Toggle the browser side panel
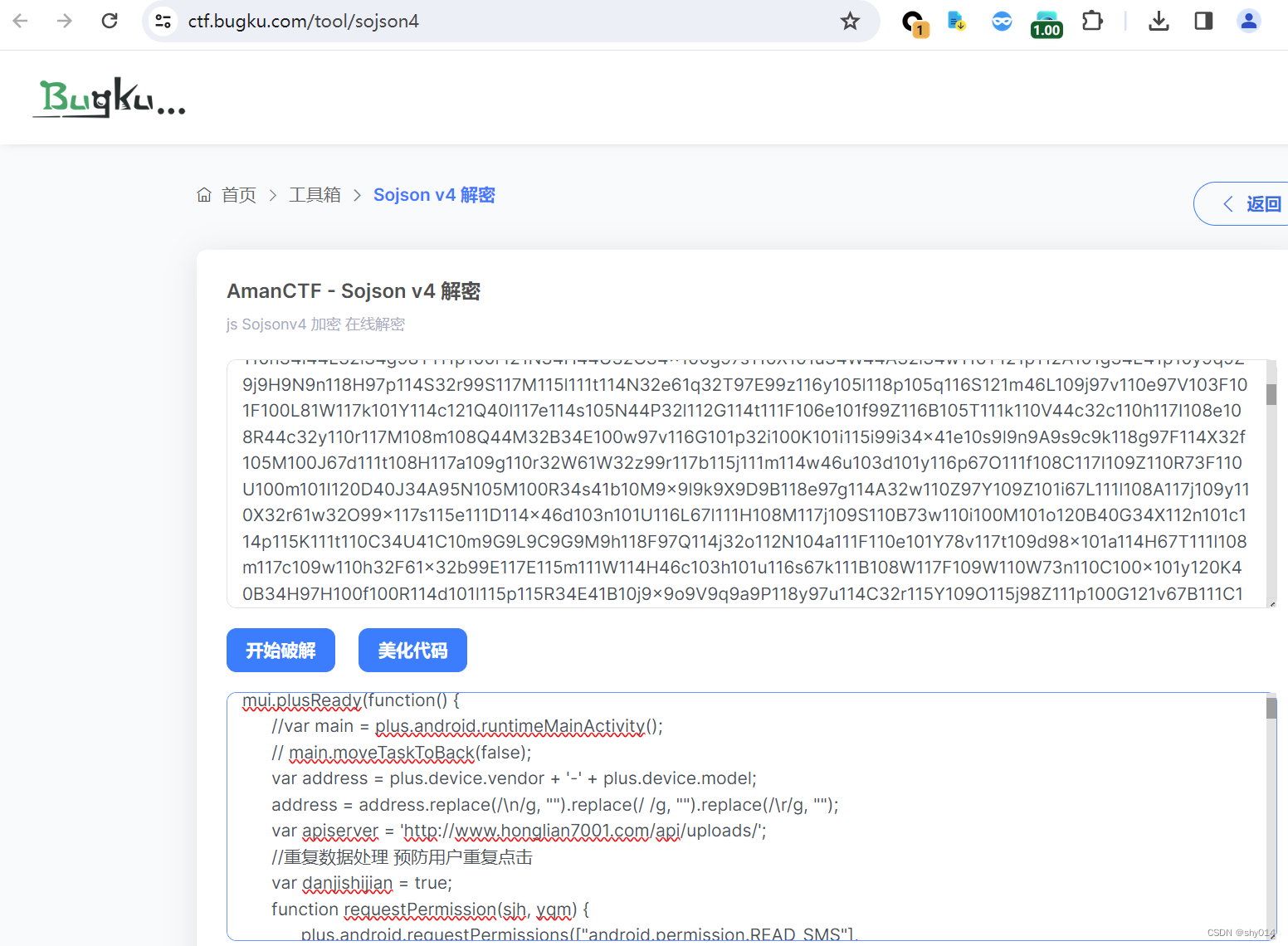Viewport: 1288px width, 946px height. coord(1203,21)
